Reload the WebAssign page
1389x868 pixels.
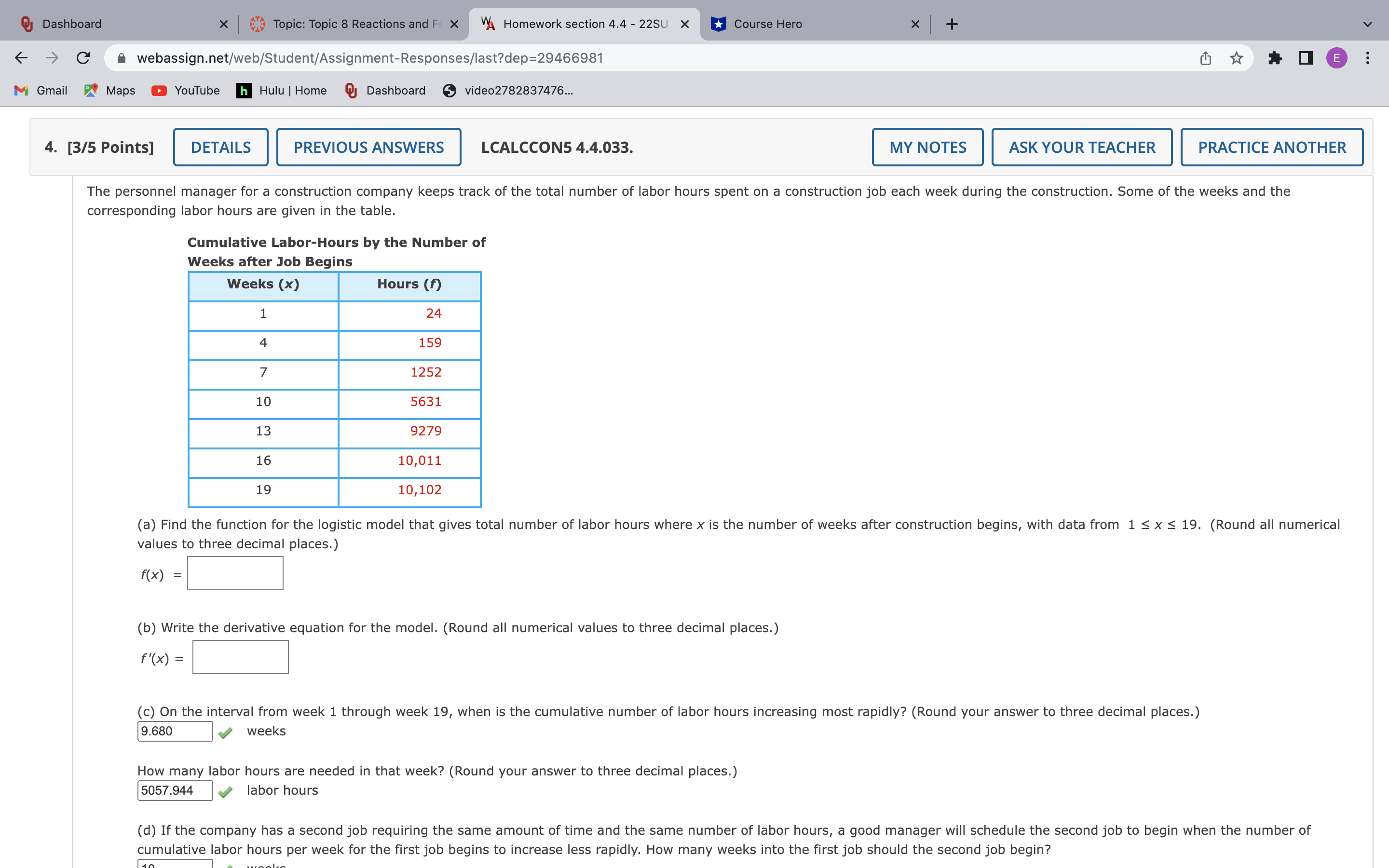[x=83, y=58]
